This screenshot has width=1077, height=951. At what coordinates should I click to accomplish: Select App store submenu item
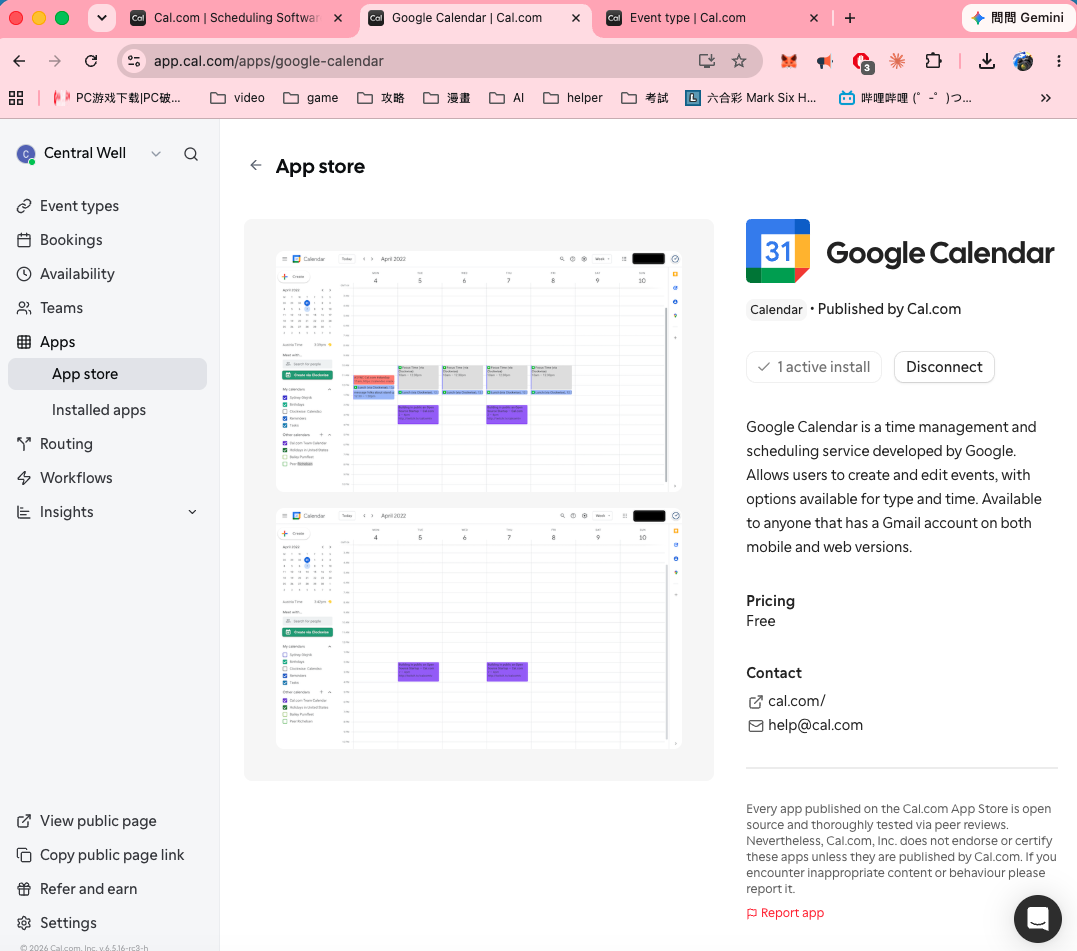click(x=107, y=374)
